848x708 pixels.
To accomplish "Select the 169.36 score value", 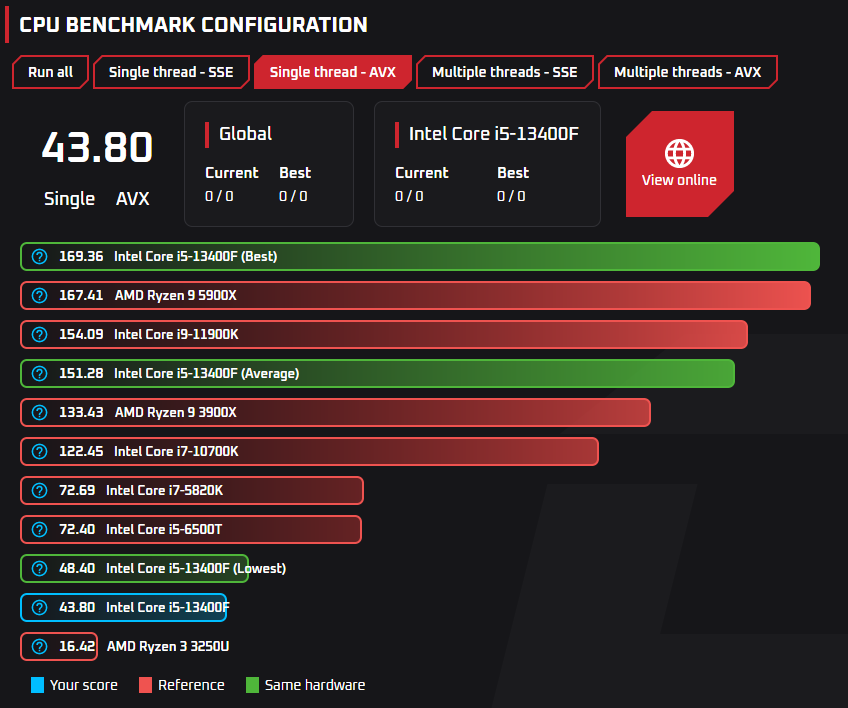I will [81, 256].
